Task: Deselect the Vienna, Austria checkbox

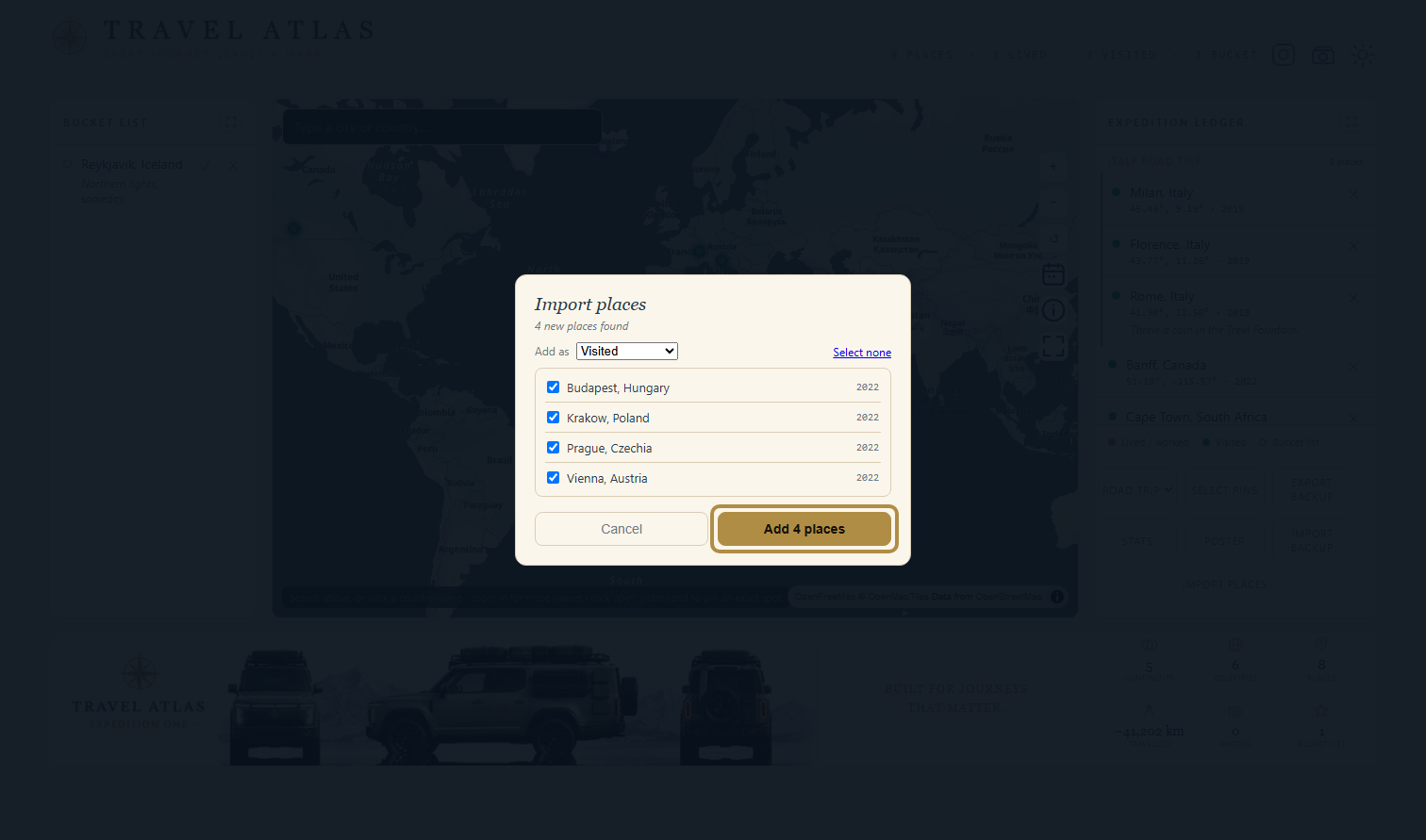Action: point(553,478)
